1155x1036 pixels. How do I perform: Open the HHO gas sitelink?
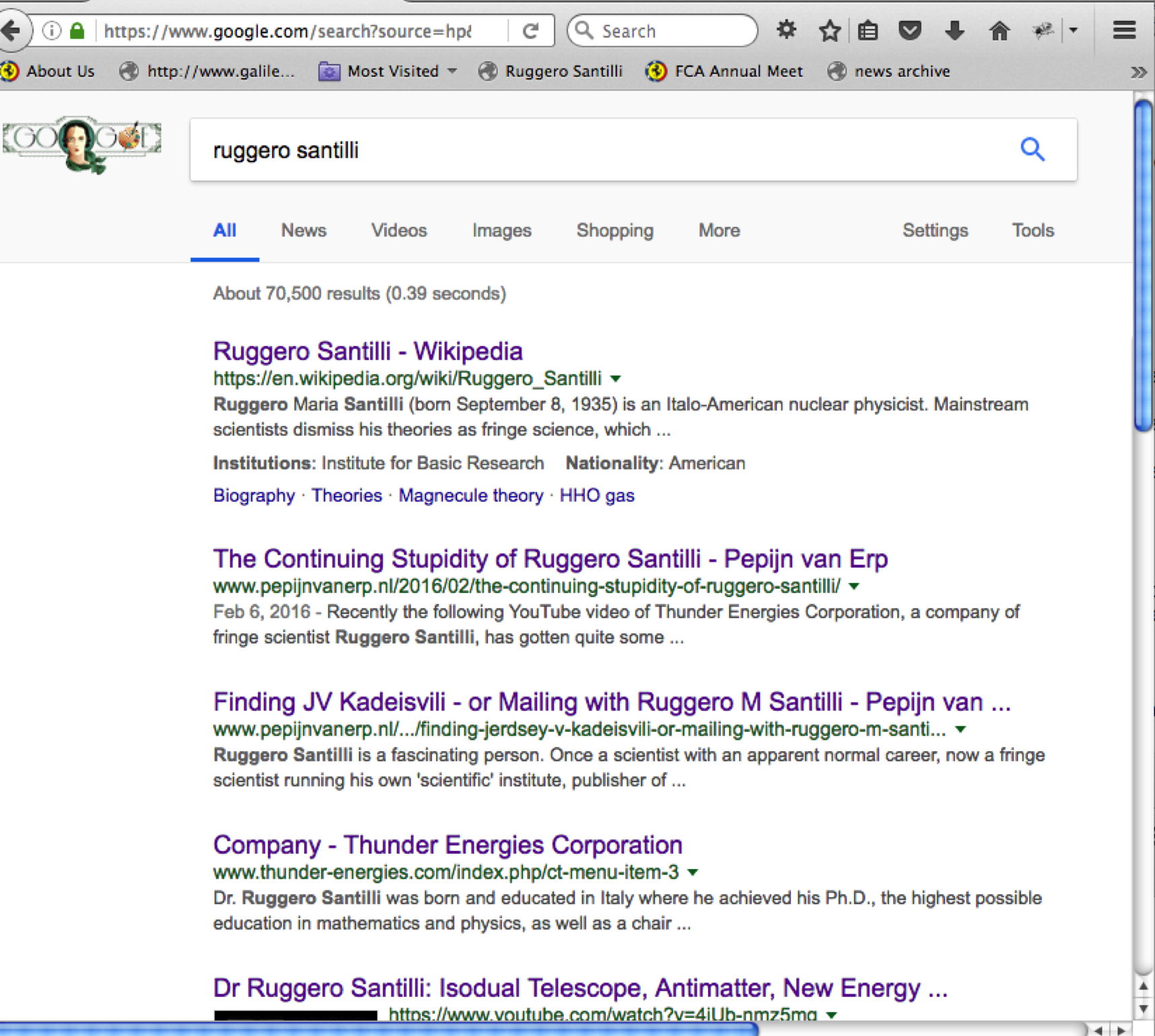[x=597, y=495]
